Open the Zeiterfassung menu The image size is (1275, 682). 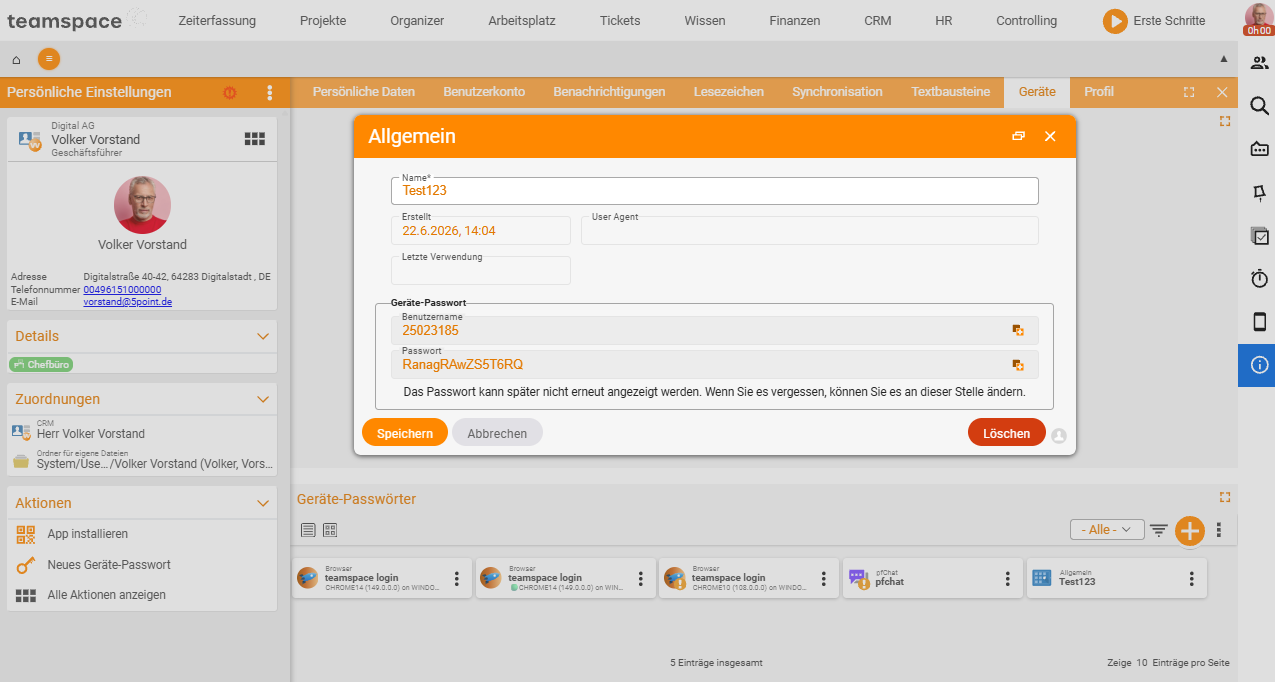click(217, 21)
